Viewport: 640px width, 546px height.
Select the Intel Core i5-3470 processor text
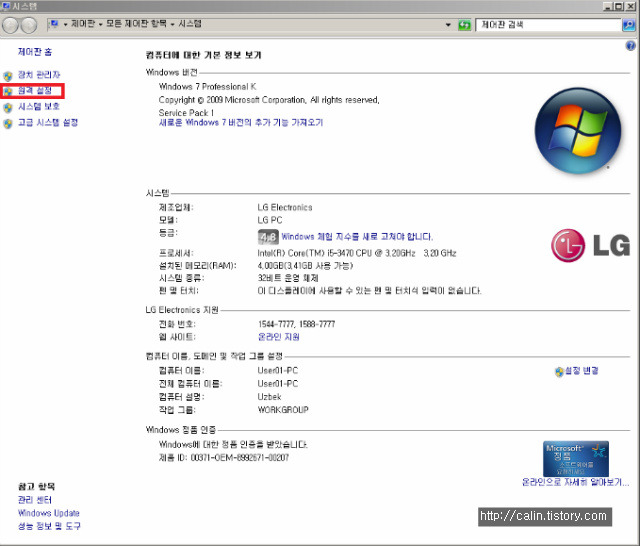(357, 253)
